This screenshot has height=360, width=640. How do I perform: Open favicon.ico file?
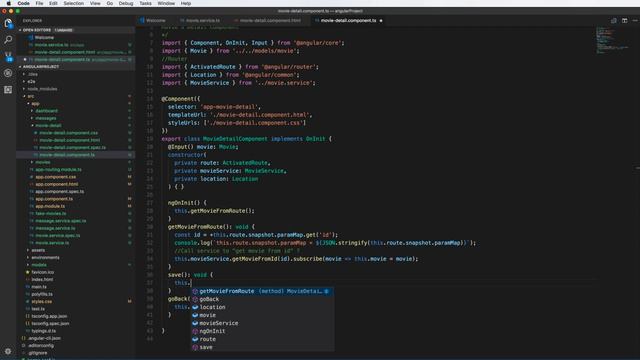(x=42, y=272)
